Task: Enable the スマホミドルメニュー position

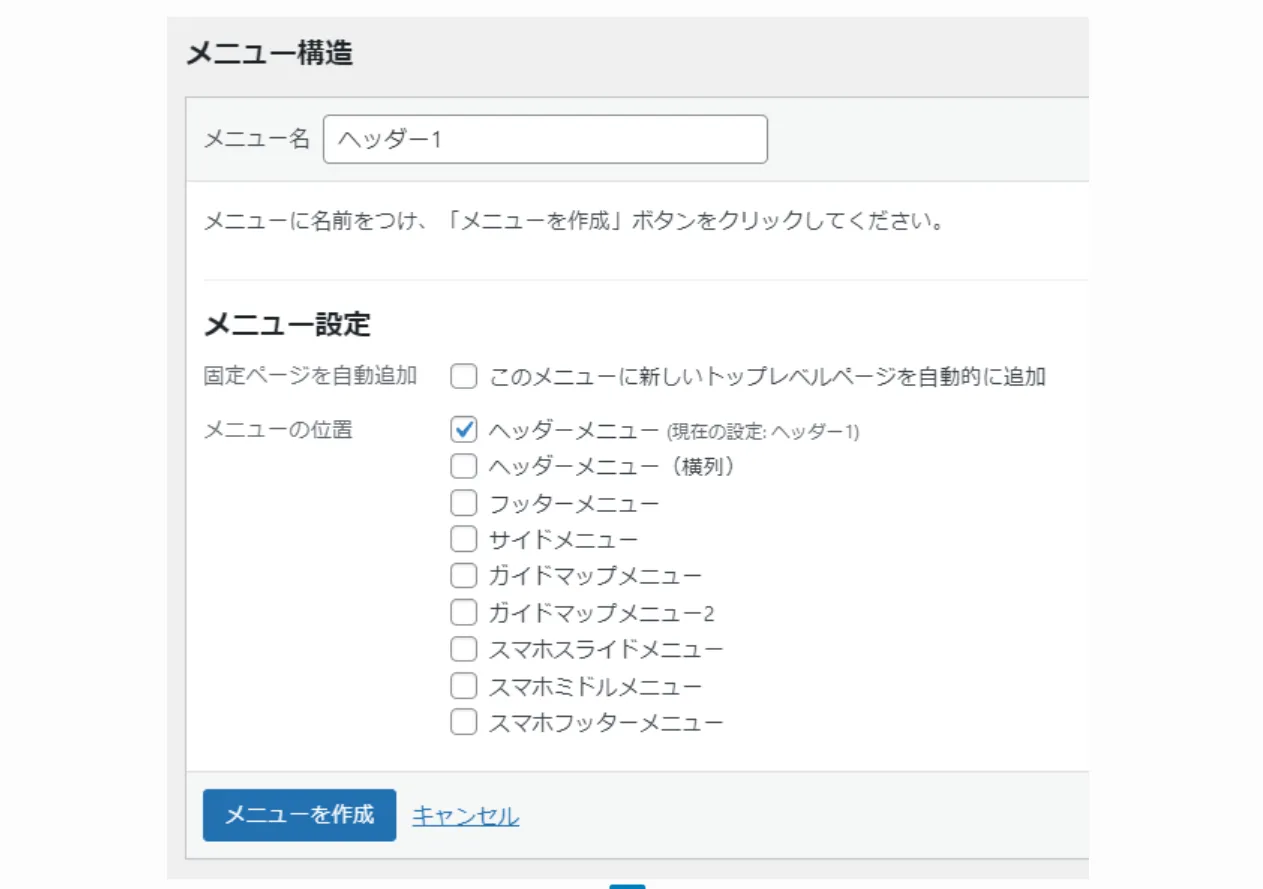Action: click(x=463, y=685)
